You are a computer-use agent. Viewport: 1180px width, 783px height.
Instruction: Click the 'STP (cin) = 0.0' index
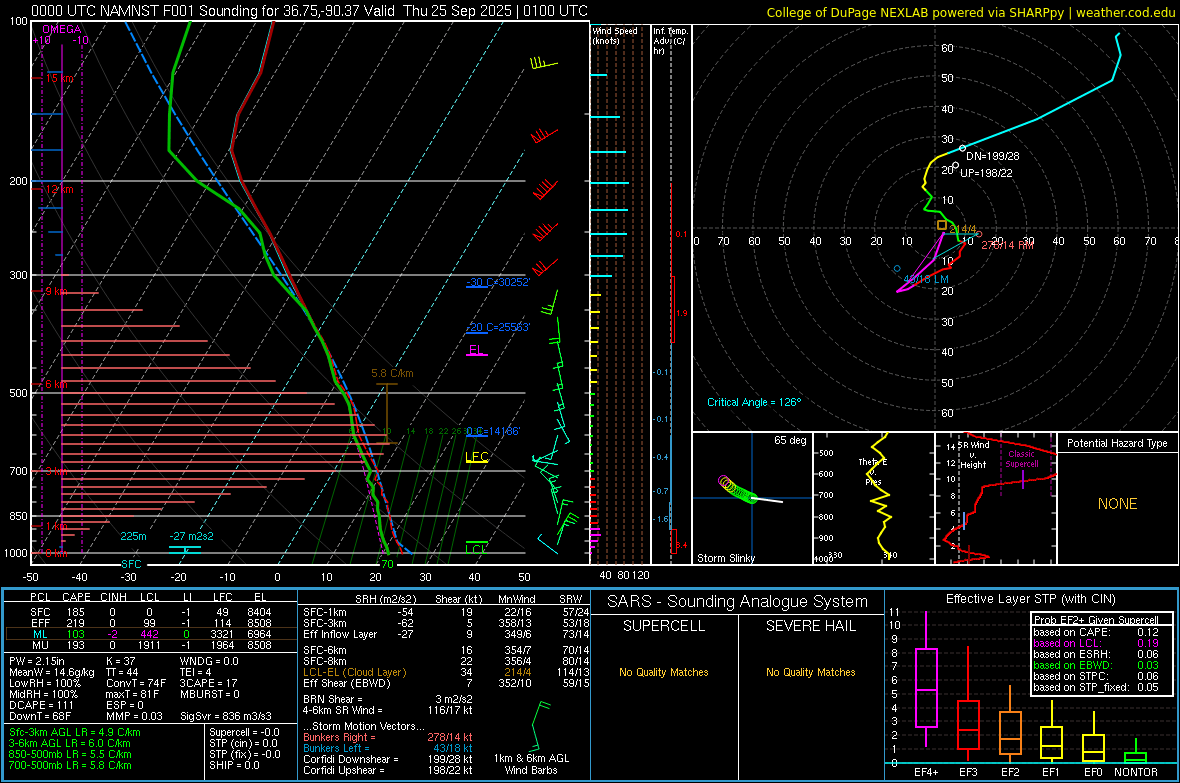pyautogui.click(x=244, y=743)
